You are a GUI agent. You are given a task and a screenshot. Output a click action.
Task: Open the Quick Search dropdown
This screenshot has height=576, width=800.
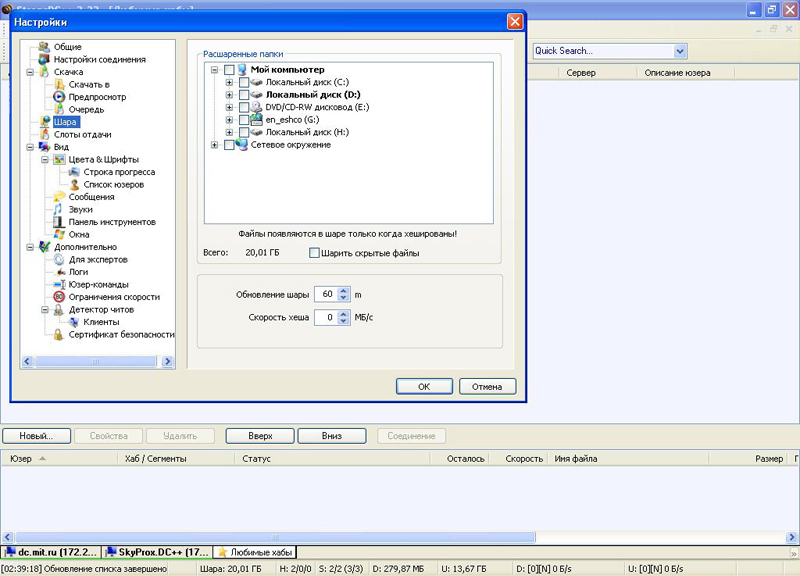click(680, 51)
